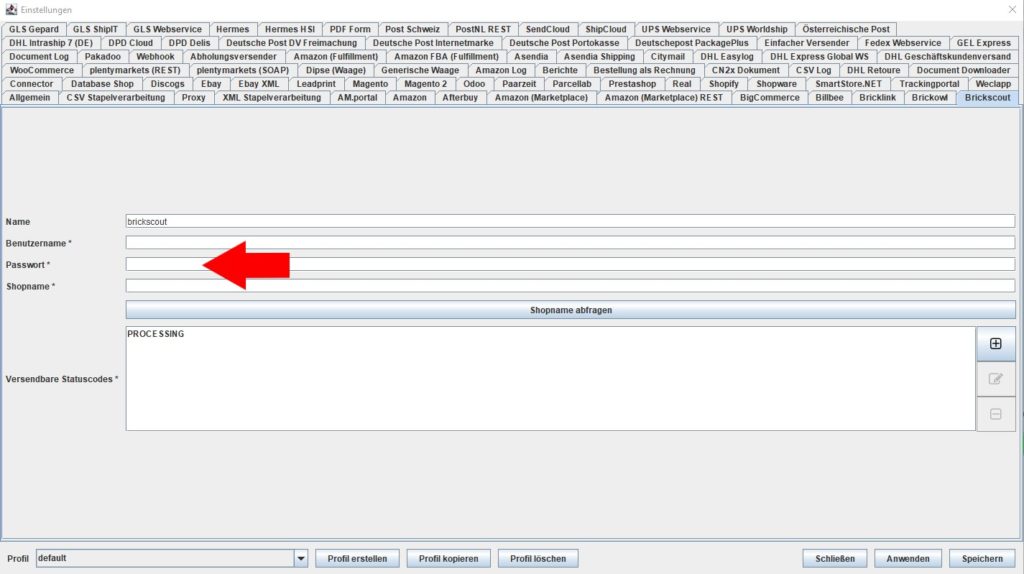The height and width of the screenshot is (574, 1024).
Task: Edit the selected status code
Action: point(995,379)
